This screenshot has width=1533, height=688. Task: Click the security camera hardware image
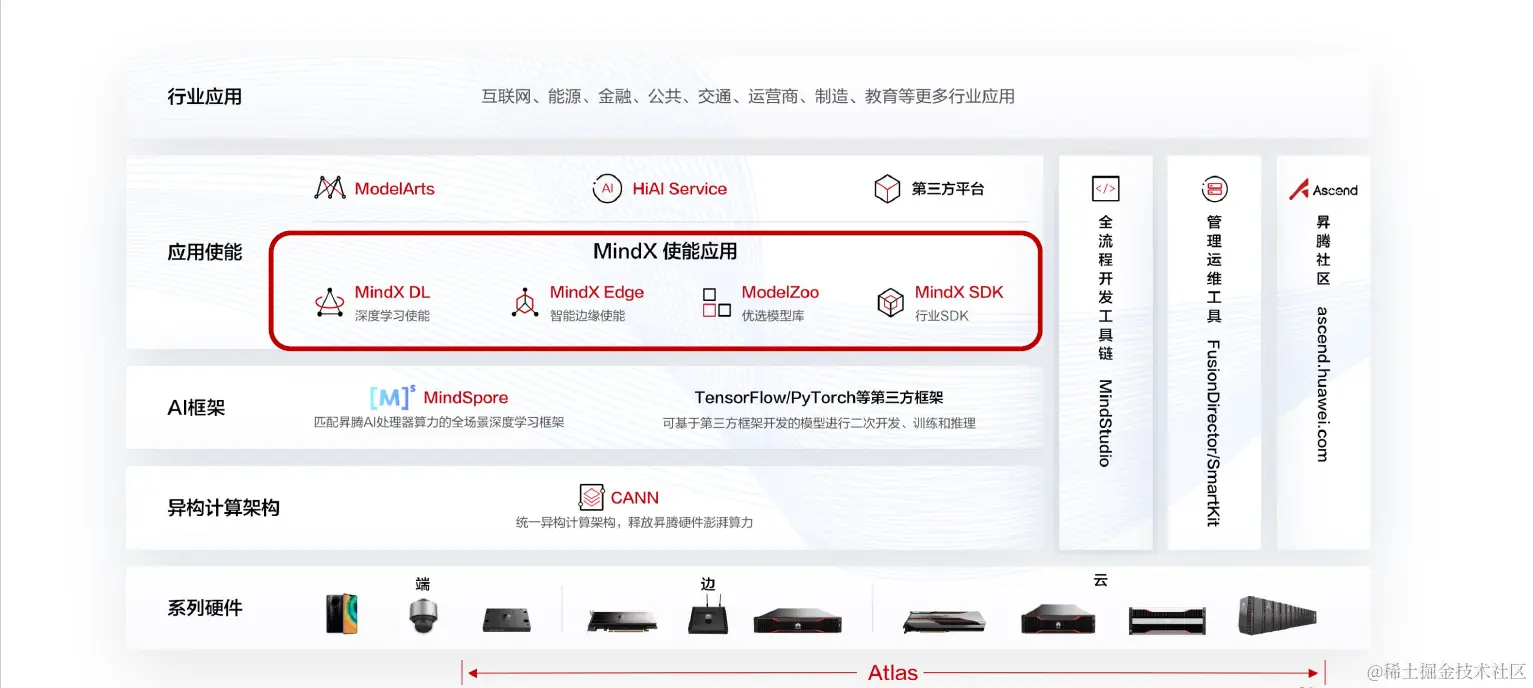coord(424,616)
